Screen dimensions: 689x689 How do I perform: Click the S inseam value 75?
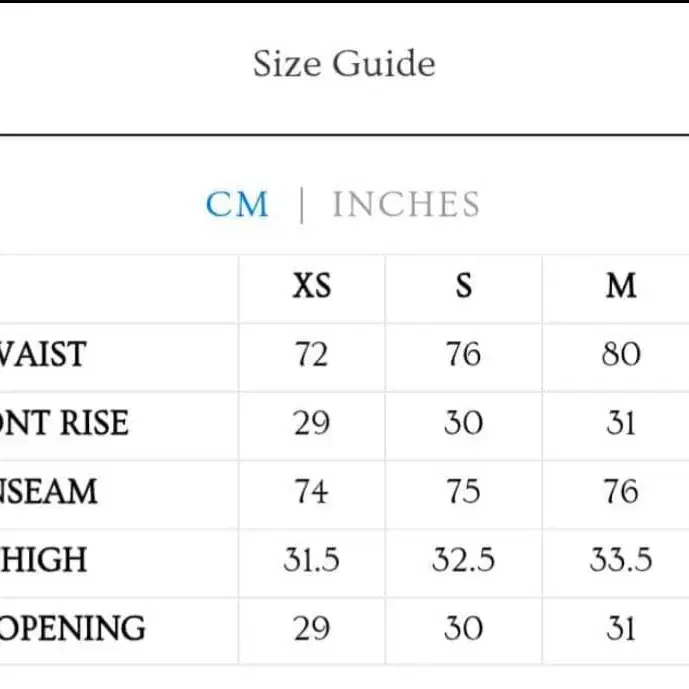click(x=463, y=492)
